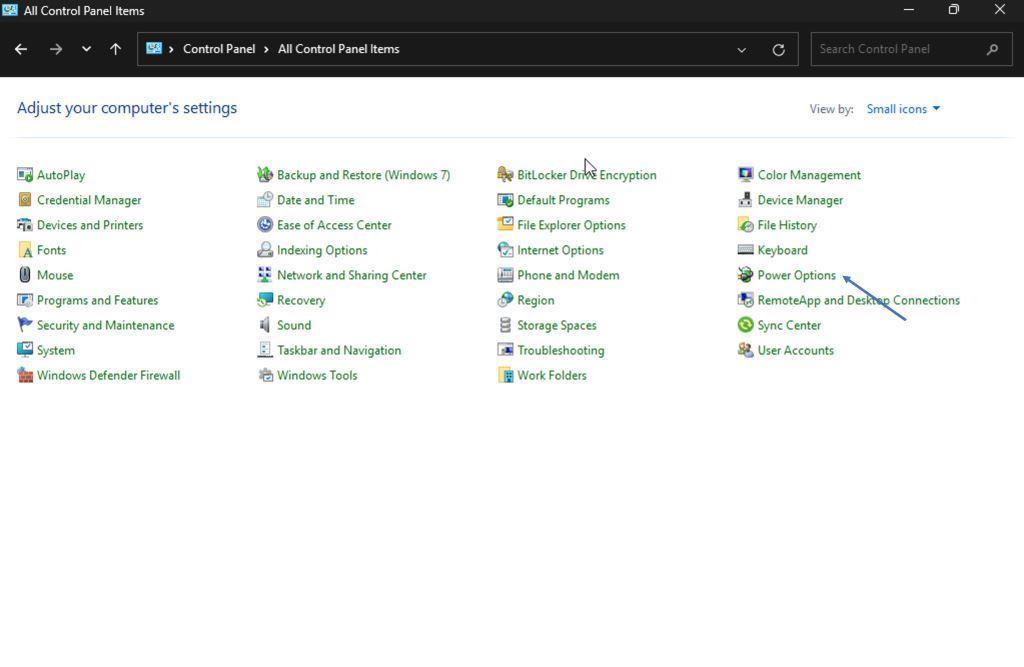Click the Sound speaker icon
Image resolution: width=1024 pixels, height=667 pixels.
[x=264, y=325]
